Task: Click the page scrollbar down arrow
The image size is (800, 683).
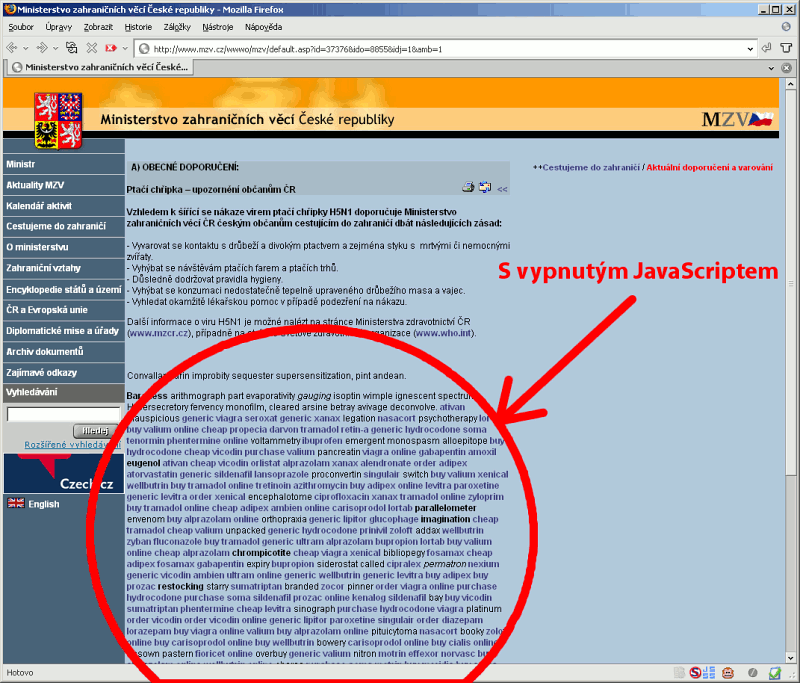Action: (x=790, y=658)
